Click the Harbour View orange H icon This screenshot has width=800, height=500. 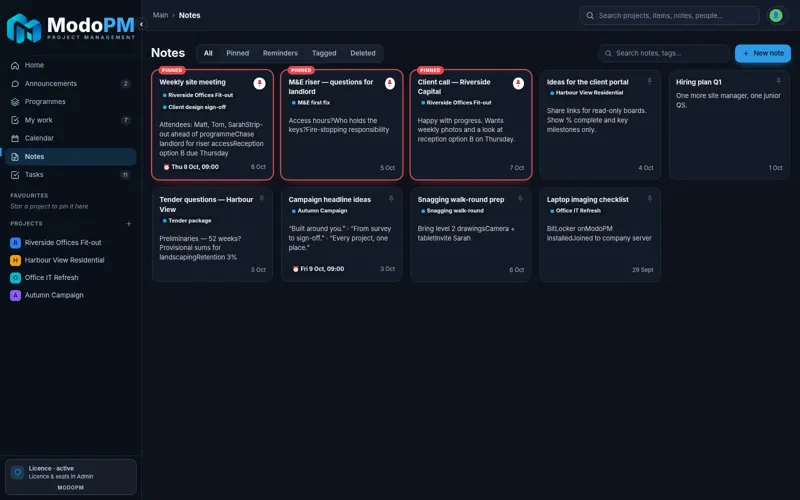(x=15, y=260)
